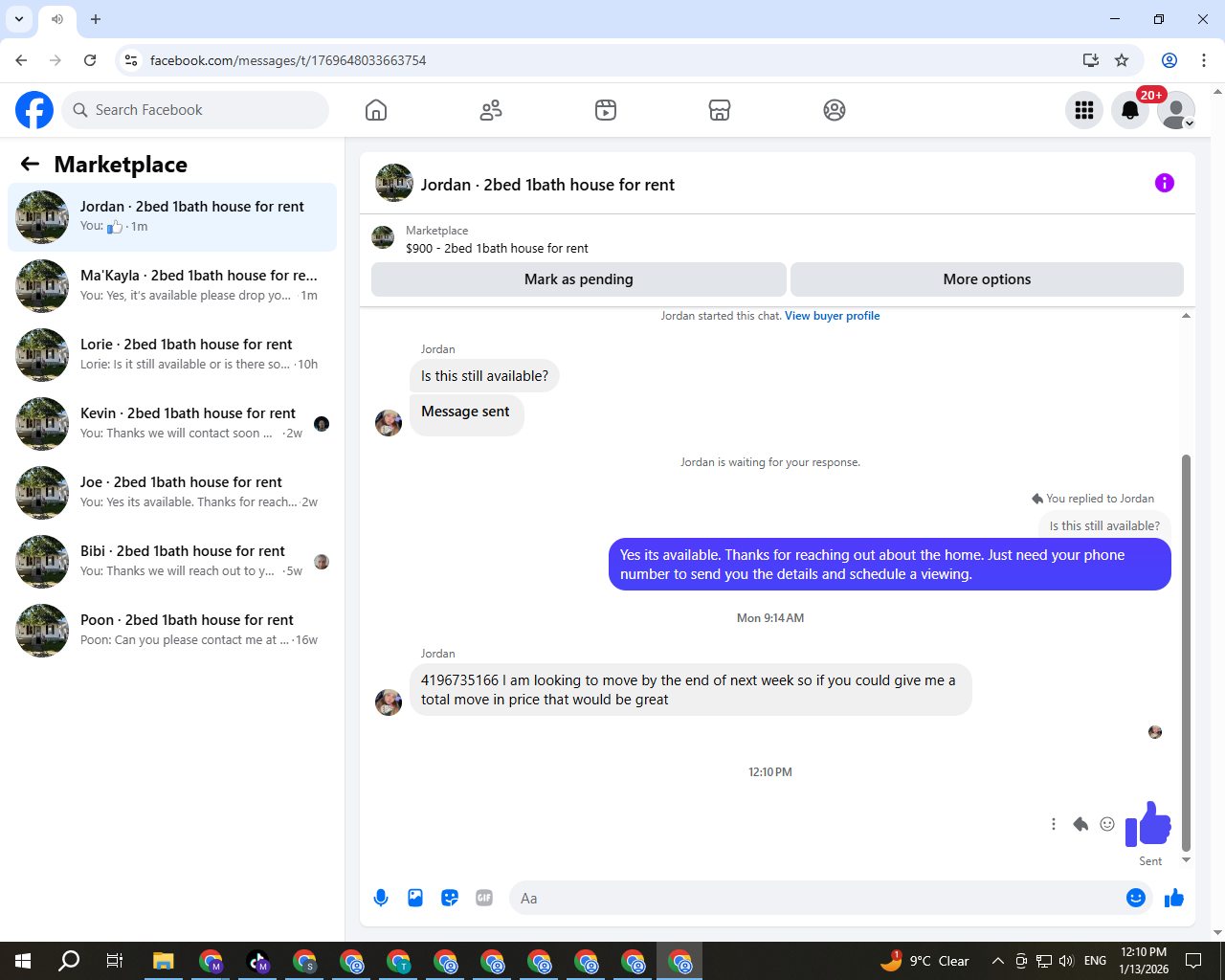This screenshot has width=1225, height=980.
Task: Go back with the browser back arrow
Action: (x=21, y=60)
